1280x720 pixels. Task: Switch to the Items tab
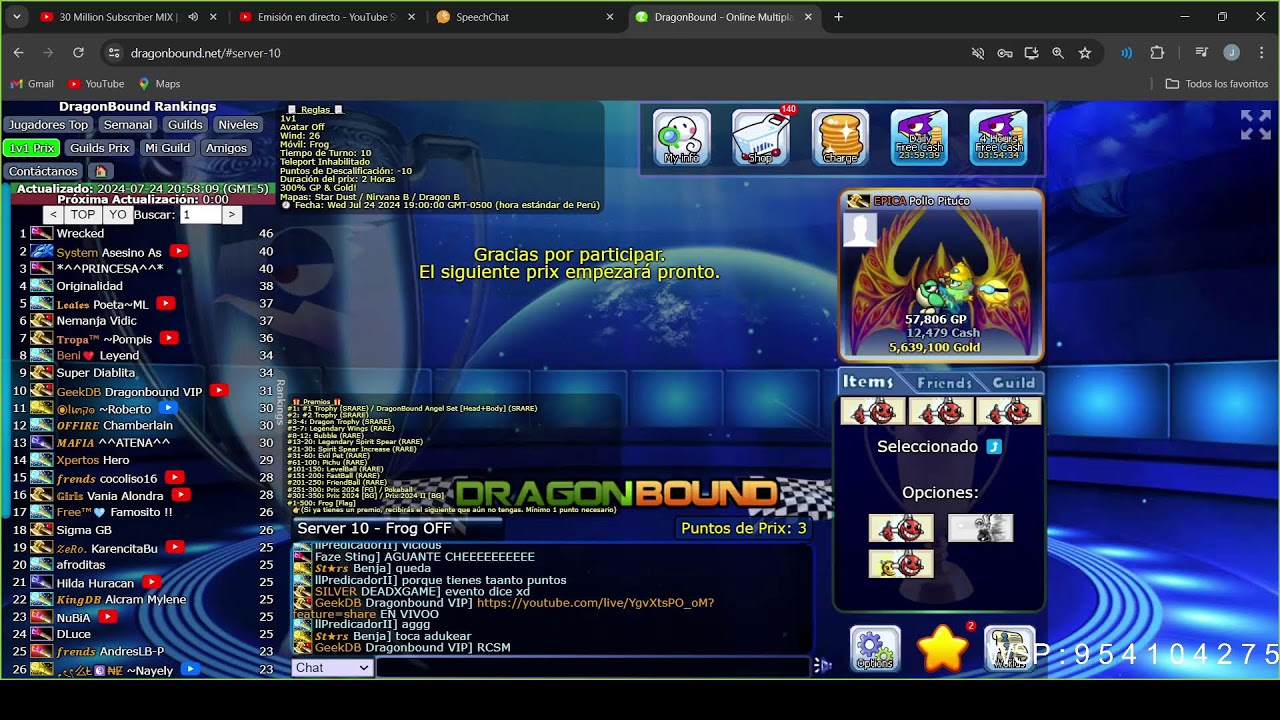[x=868, y=382]
